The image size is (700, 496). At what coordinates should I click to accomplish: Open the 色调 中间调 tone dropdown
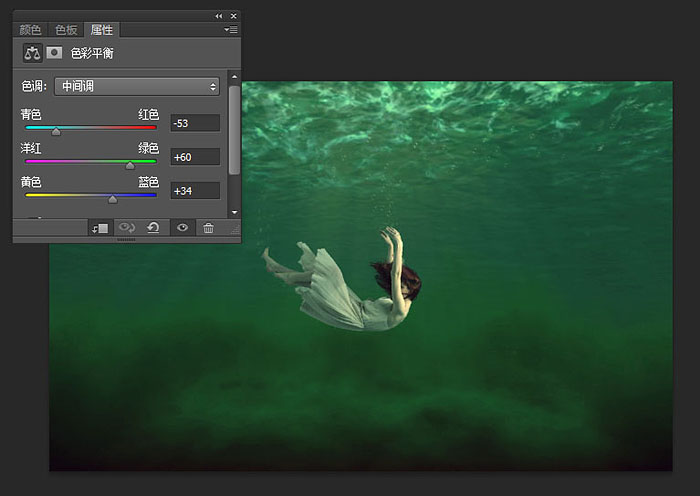coord(137,86)
